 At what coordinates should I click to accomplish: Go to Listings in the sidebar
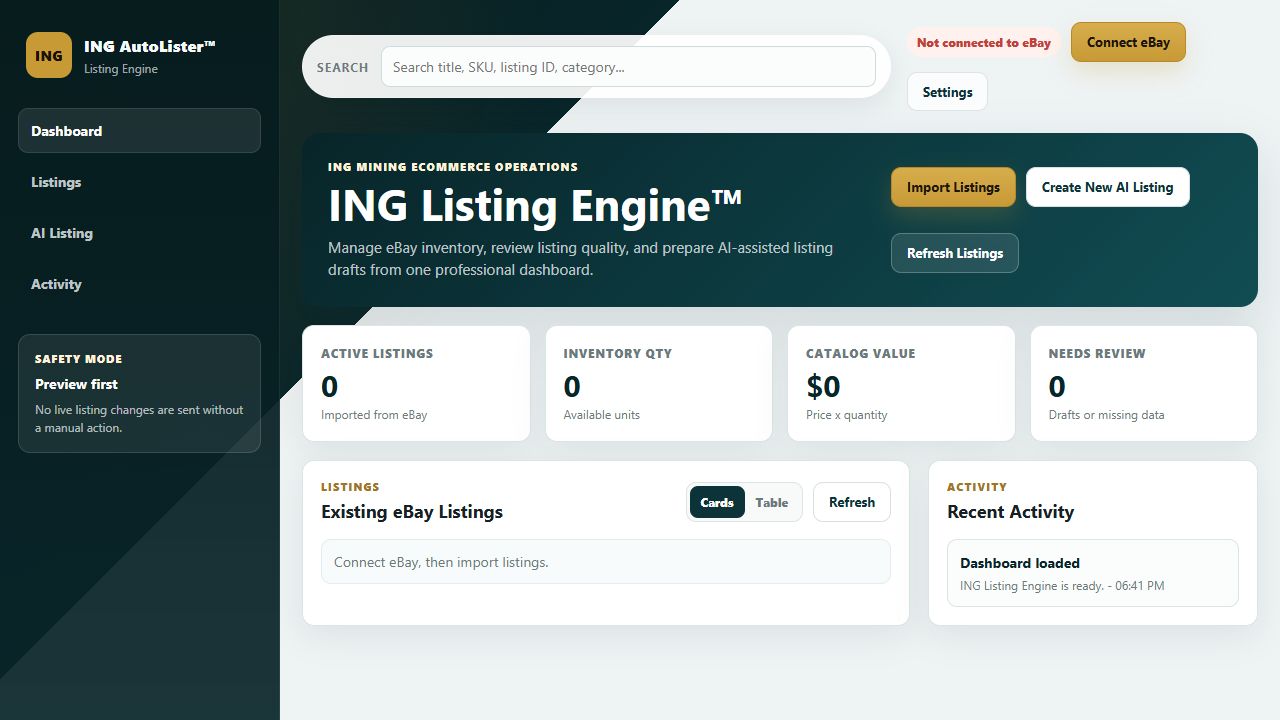click(139, 182)
